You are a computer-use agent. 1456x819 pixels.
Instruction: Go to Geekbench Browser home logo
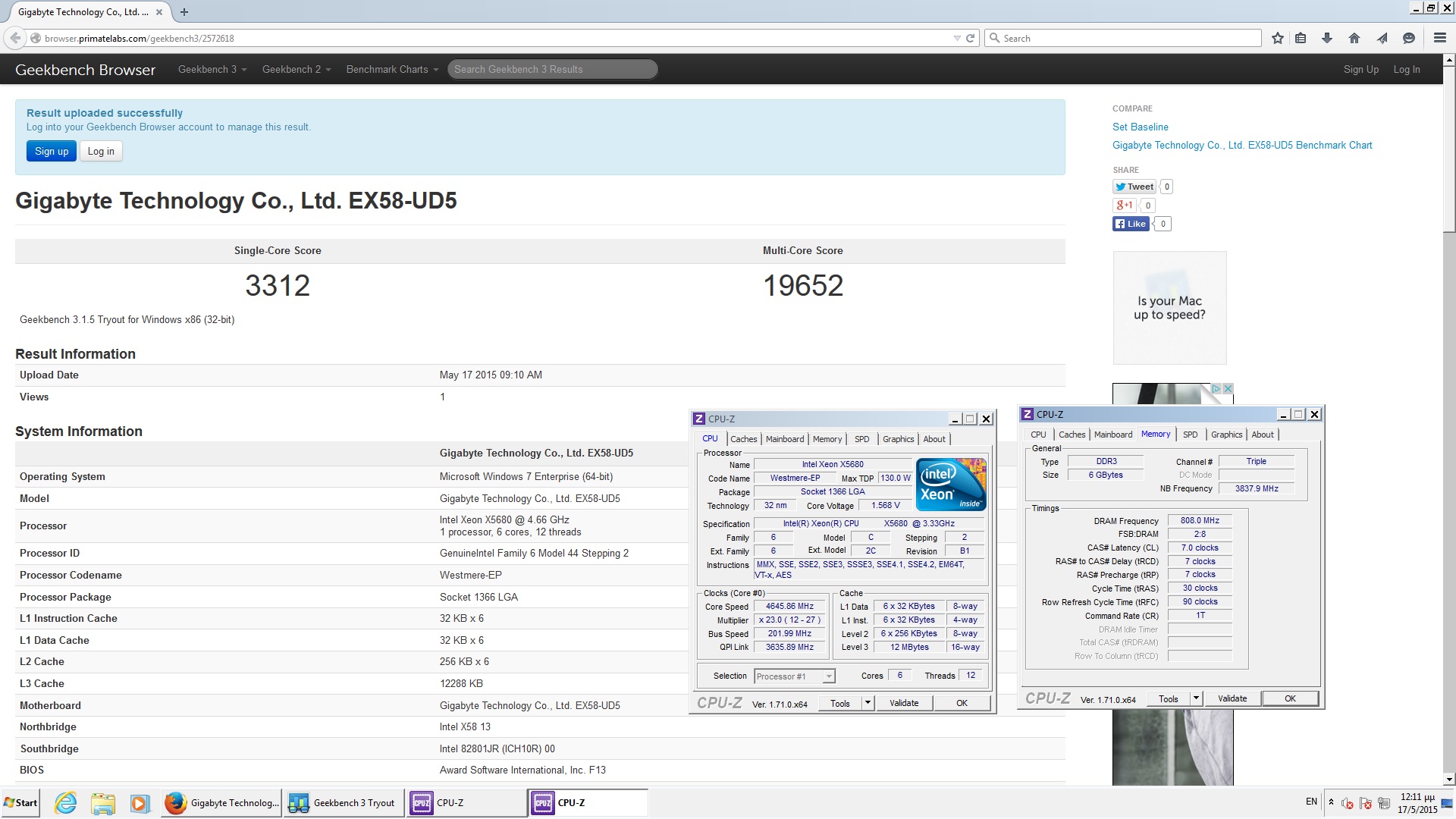[x=85, y=70]
